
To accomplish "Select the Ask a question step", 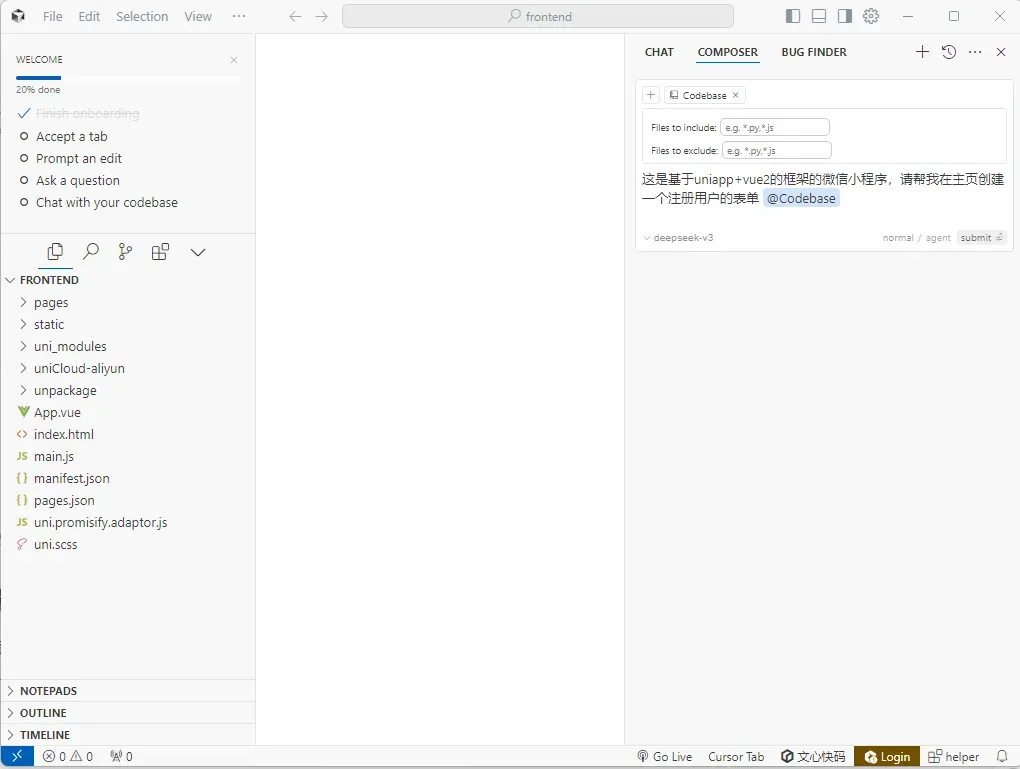I will pos(77,181).
